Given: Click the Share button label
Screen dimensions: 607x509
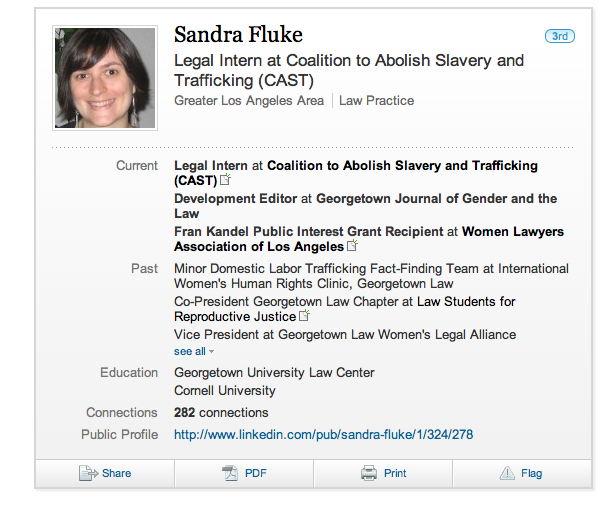Looking at the screenshot, I should 116,473.
